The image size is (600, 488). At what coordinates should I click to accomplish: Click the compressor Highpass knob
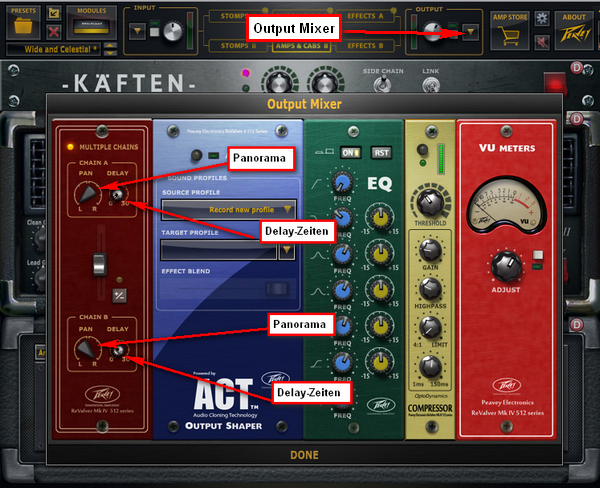click(430, 289)
